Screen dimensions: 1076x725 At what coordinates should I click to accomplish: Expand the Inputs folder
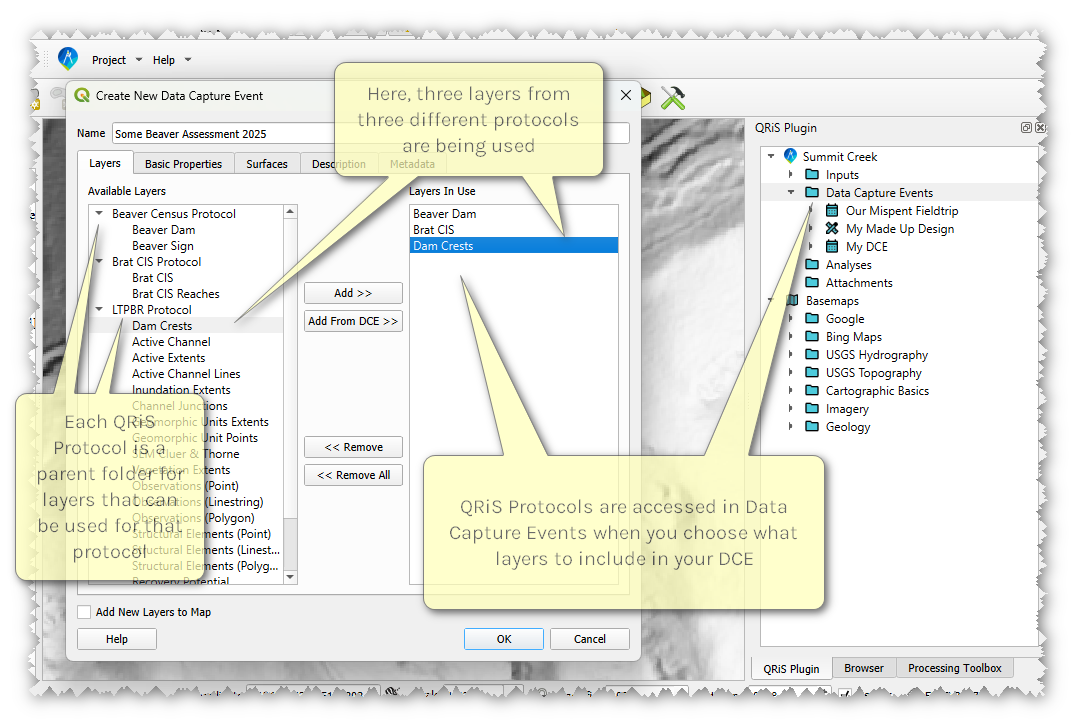791,175
